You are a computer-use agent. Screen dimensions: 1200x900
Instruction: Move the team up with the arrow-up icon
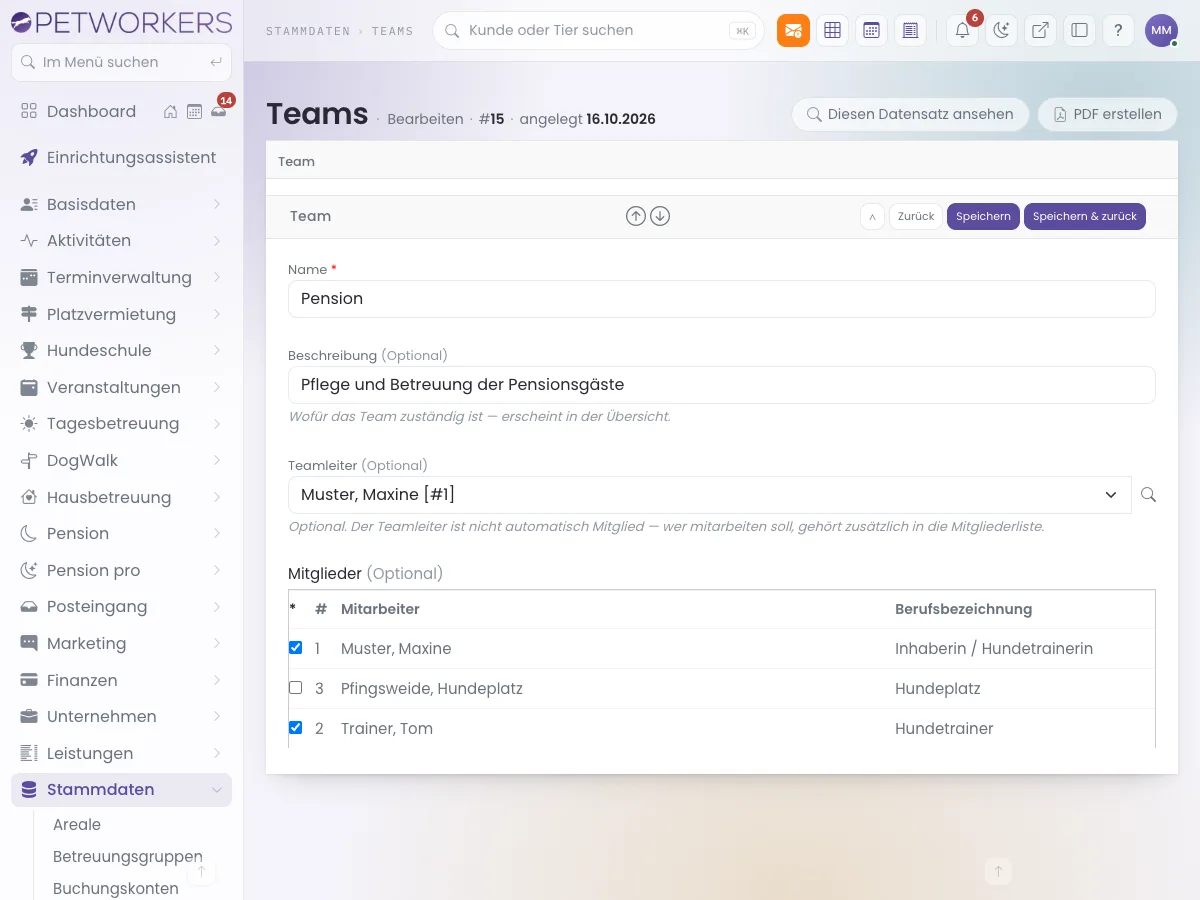point(636,216)
